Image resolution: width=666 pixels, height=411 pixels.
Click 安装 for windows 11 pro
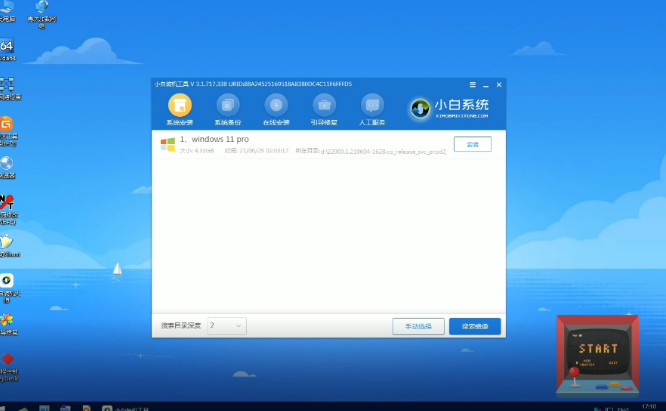(473, 144)
